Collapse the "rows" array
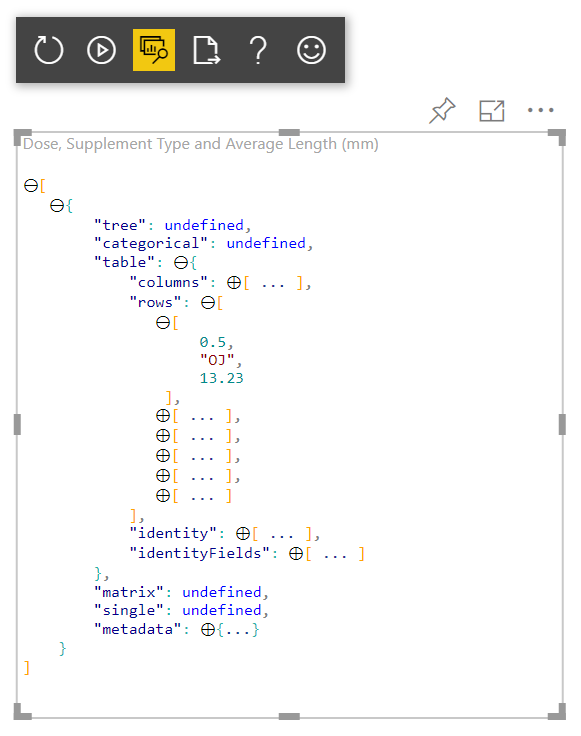Screen dimensions: 581x736 click(208, 303)
